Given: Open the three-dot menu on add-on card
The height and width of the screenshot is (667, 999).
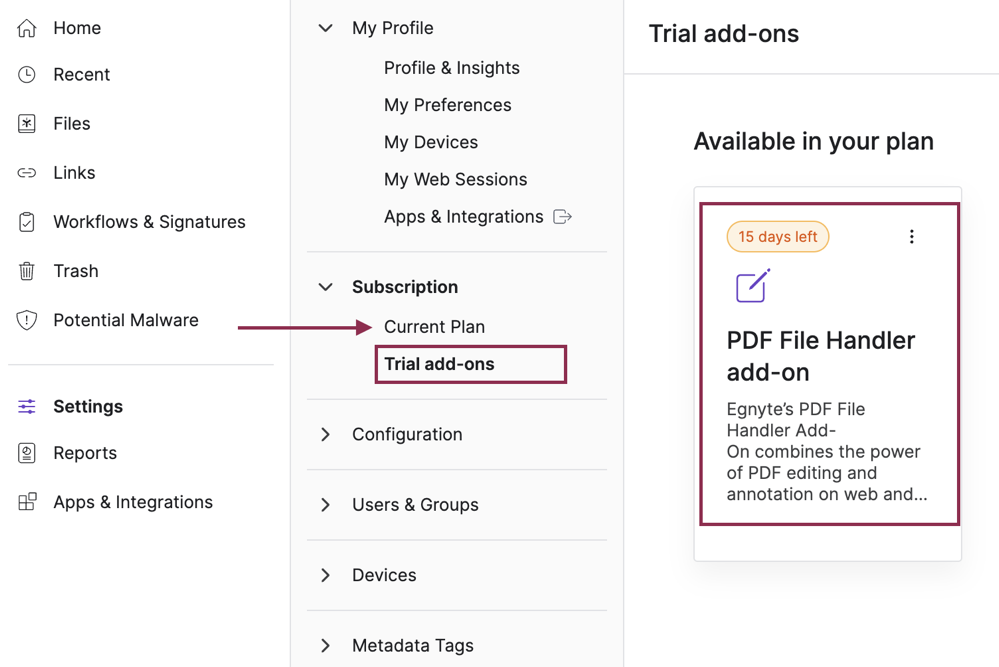Looking at the screenshot, I should [912, 237].
